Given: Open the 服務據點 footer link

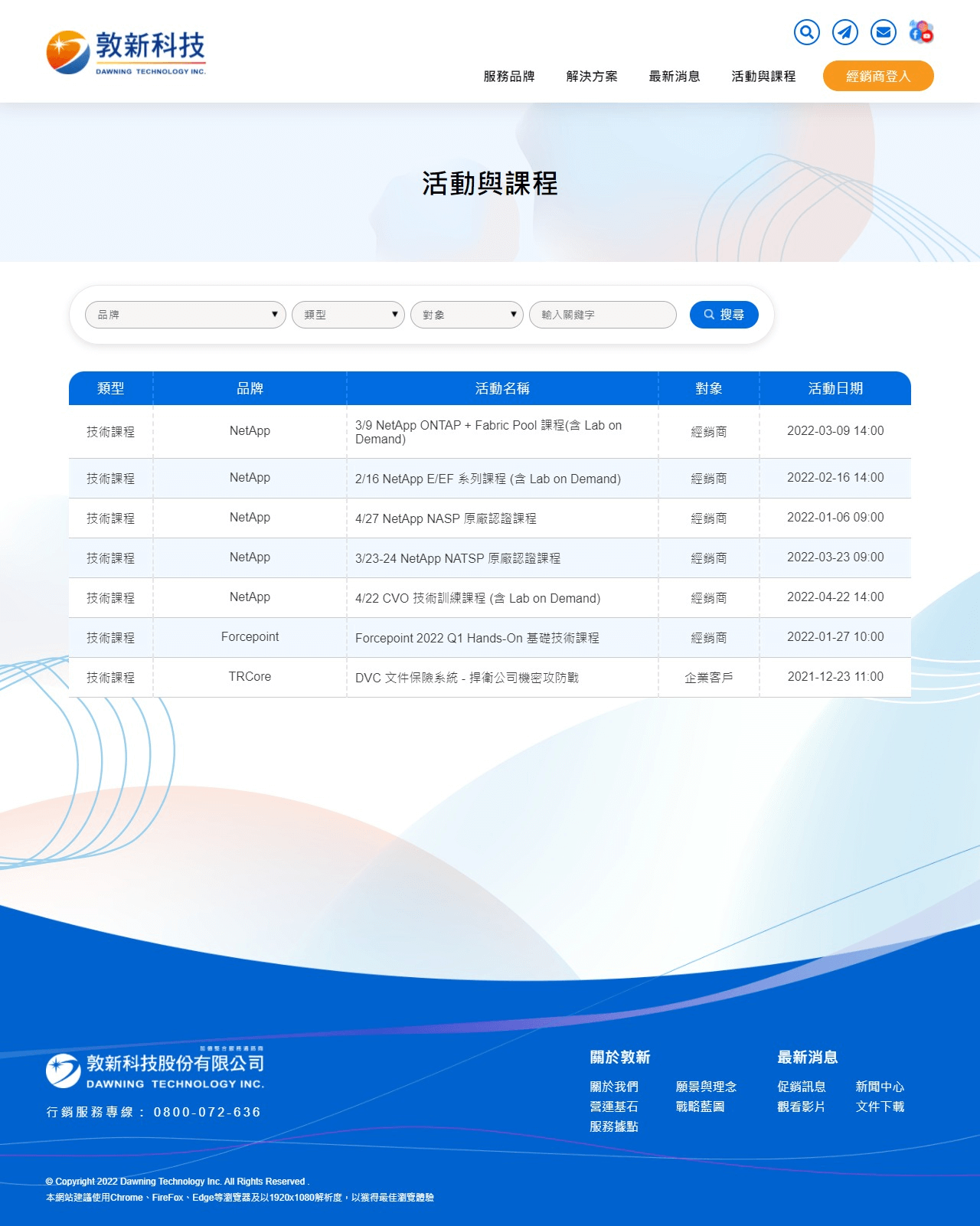Looking at the screenshot, I should tap(614, 1126).
